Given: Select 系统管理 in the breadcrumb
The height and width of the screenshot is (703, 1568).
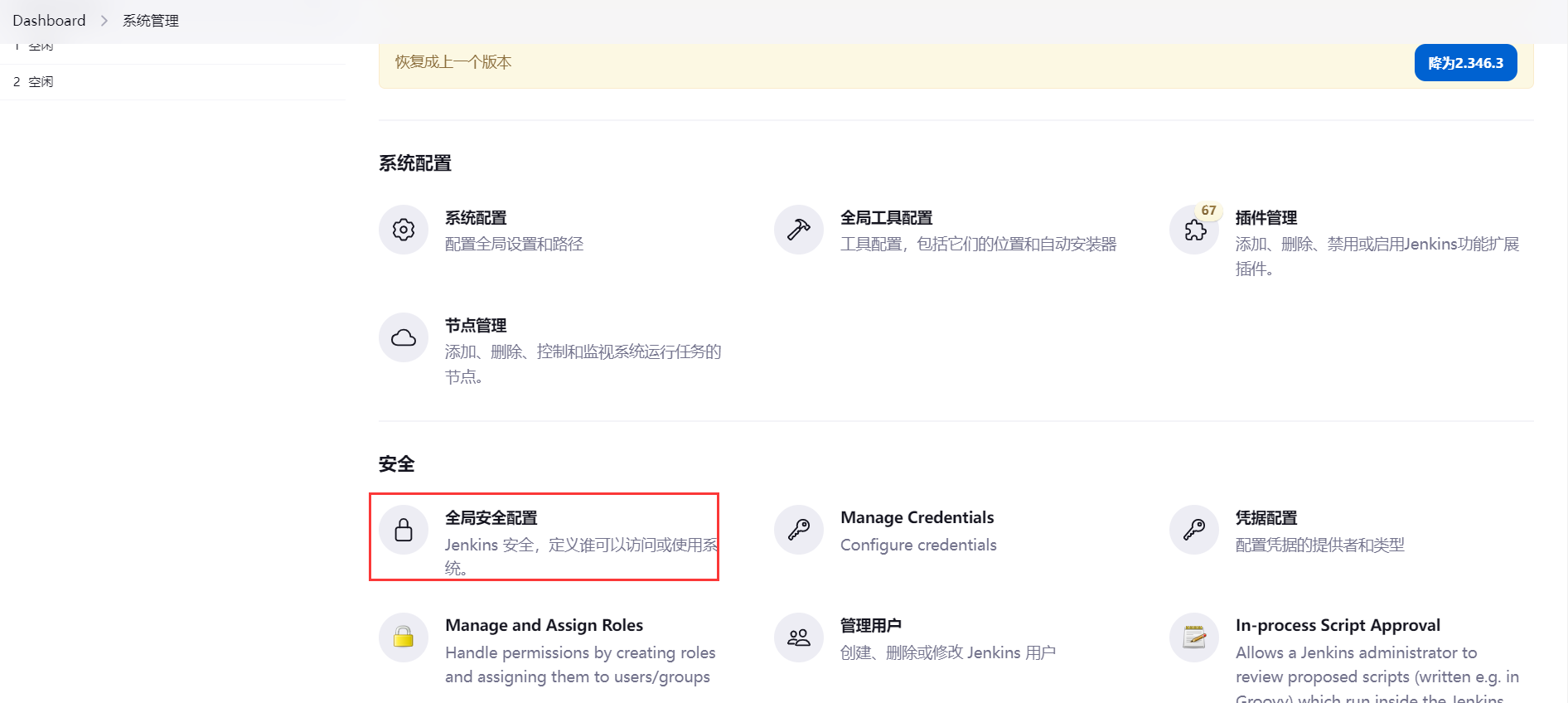Looking at the screenshot, I should click(x=151, y=21).
